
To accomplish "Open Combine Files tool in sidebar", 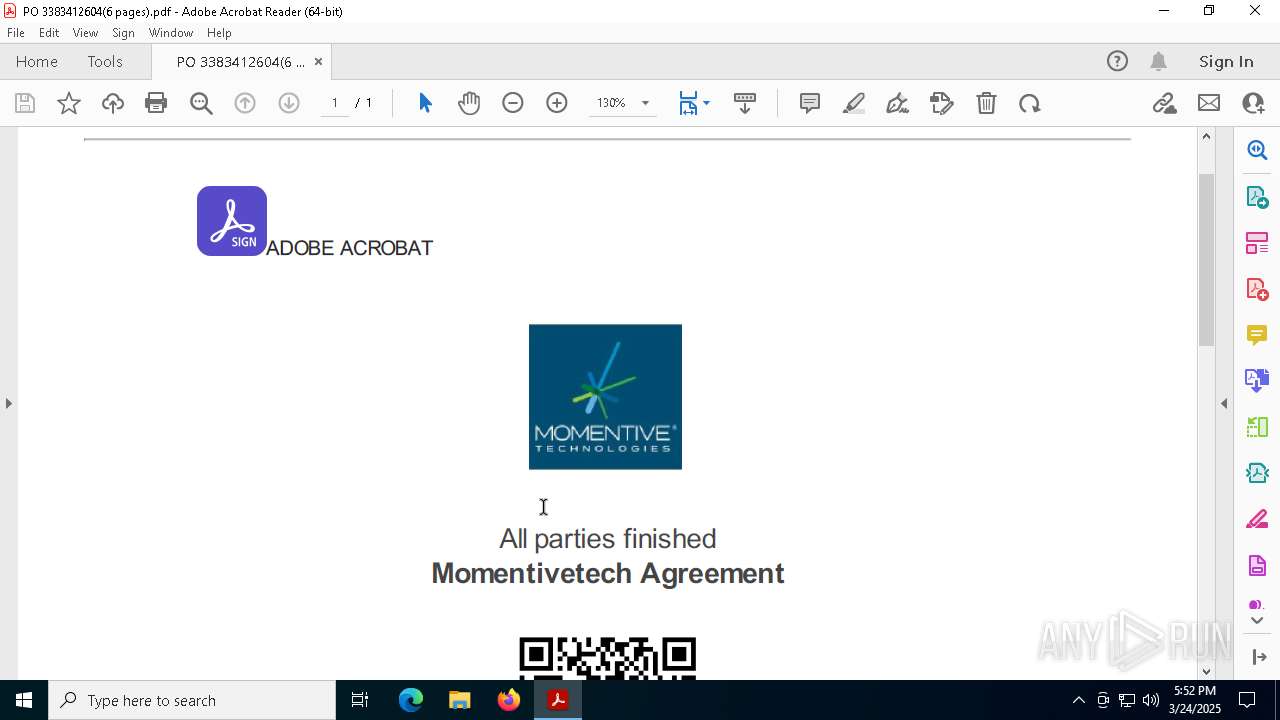I will coord(1257,381).
